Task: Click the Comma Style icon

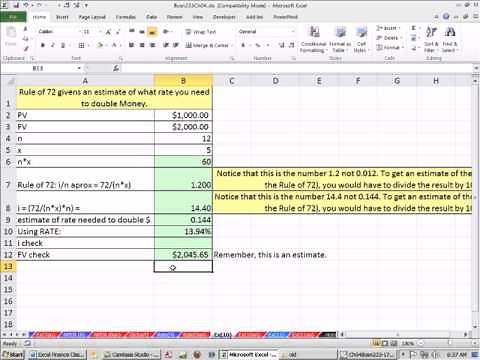Action: click(268, 45)
